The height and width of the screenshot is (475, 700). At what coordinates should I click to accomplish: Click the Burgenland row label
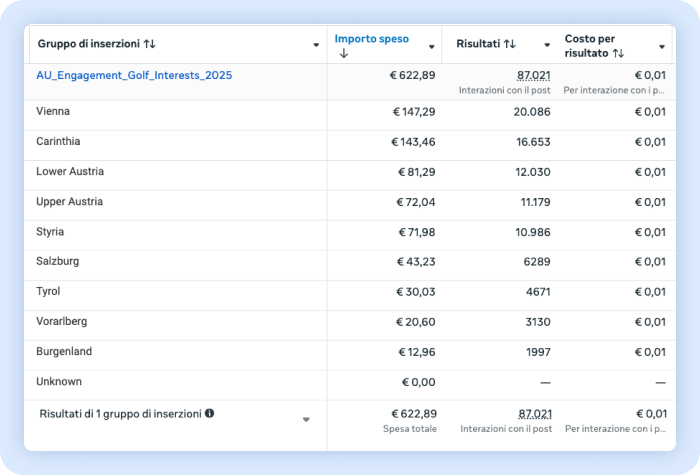64,351
